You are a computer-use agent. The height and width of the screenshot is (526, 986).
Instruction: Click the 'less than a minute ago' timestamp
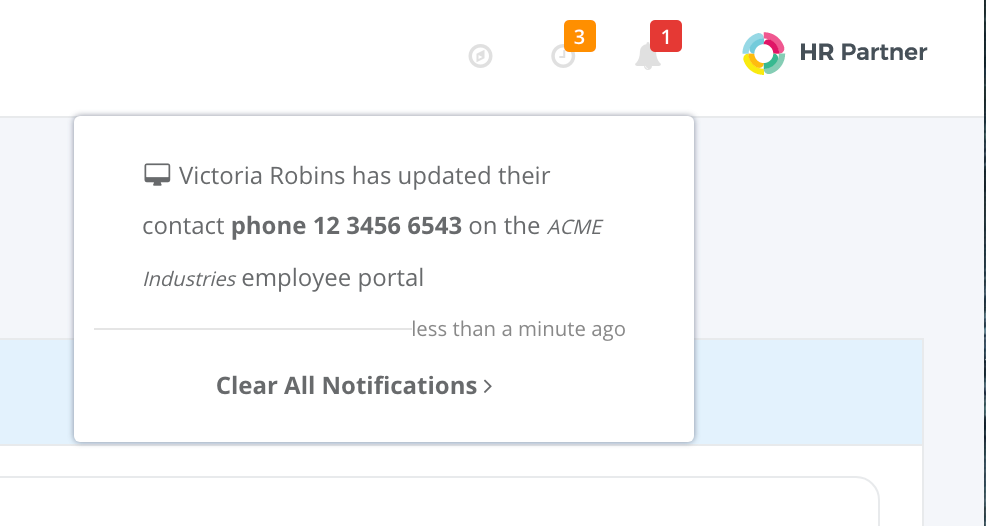click(519, 329)
